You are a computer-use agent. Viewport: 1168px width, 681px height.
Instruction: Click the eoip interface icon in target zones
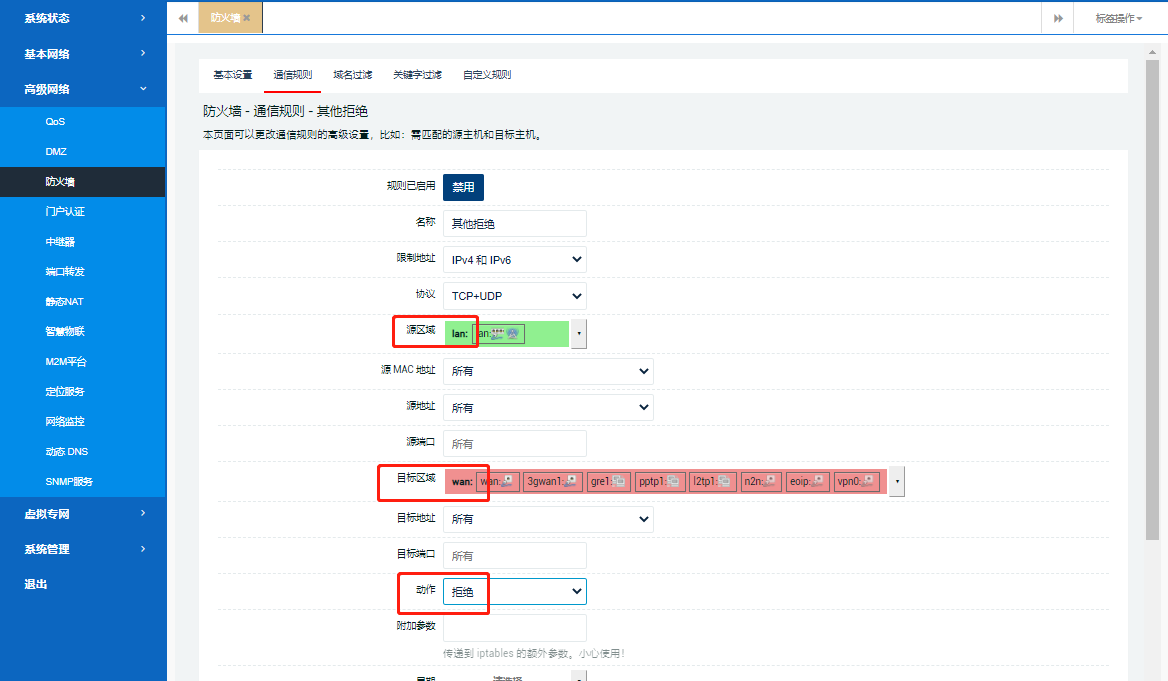click(817, 481)
